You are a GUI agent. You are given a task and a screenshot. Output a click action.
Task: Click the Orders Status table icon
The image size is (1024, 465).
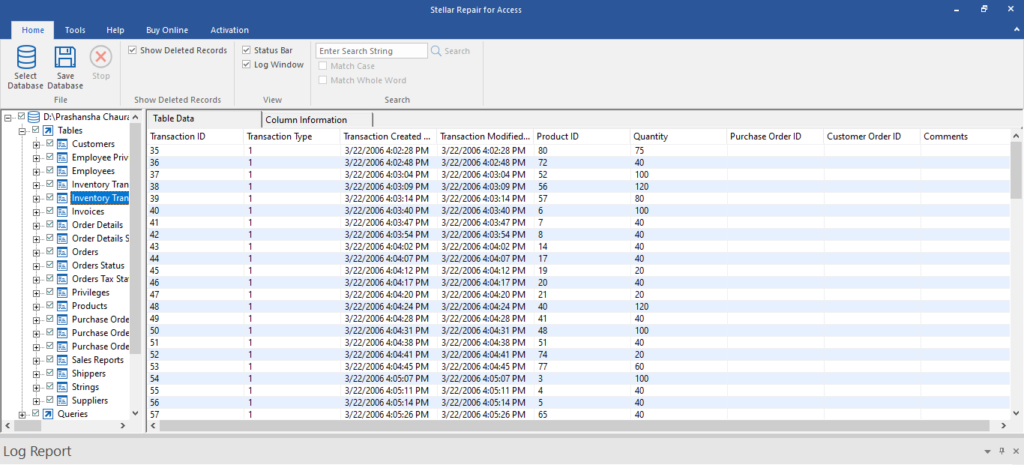click(62, 265)
